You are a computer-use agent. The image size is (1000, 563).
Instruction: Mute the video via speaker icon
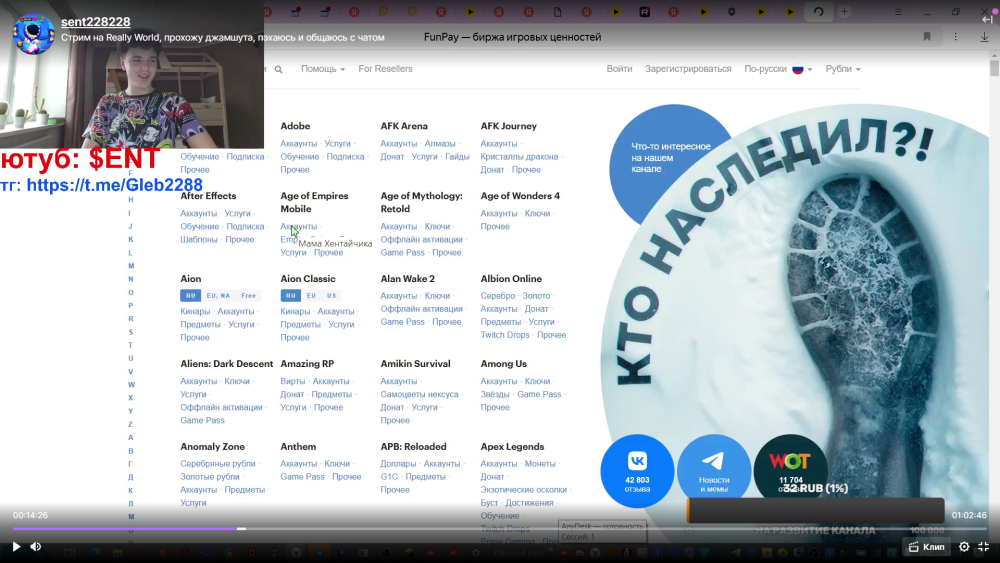click(x=36, y=546)
